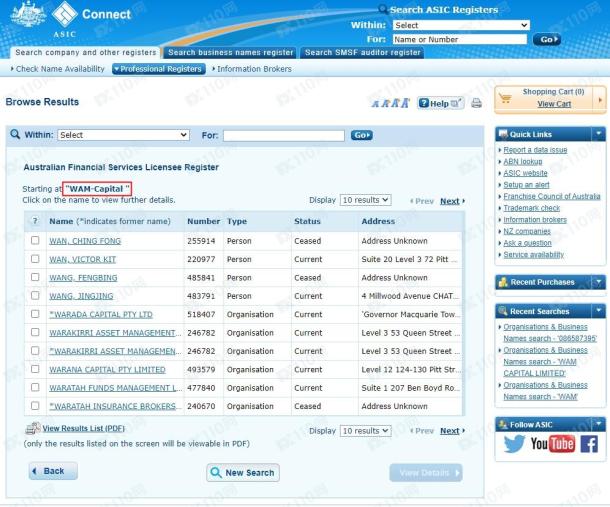Click View Details button
Image resolution: width=610 pixels, height=507 pixels.
[426, 473]
